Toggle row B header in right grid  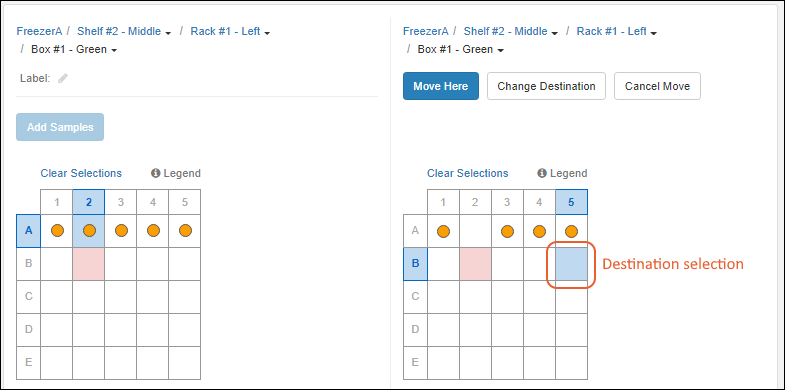415,264
